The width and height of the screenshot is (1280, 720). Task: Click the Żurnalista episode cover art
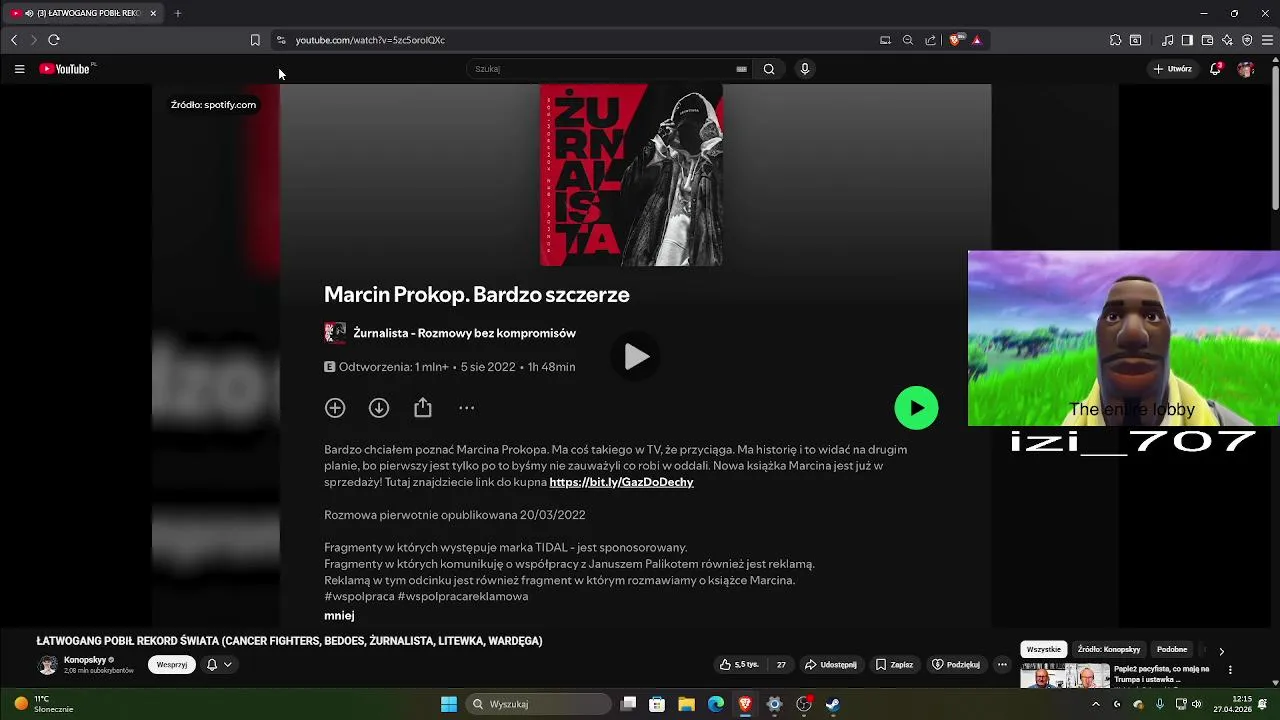pos(631,175)
